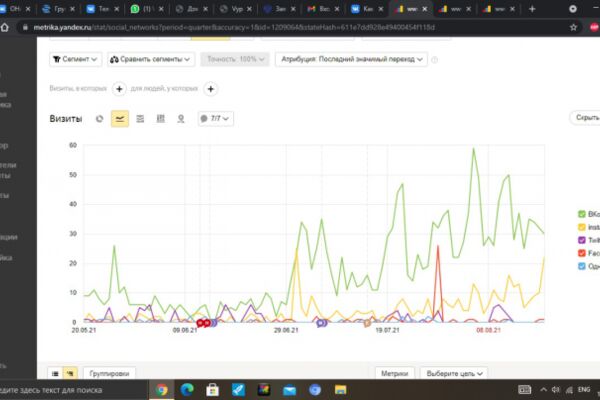The width and height of the screenshot is (600, 400).
Task: Open the Сегмент dropdown
Action: (75, 59)
